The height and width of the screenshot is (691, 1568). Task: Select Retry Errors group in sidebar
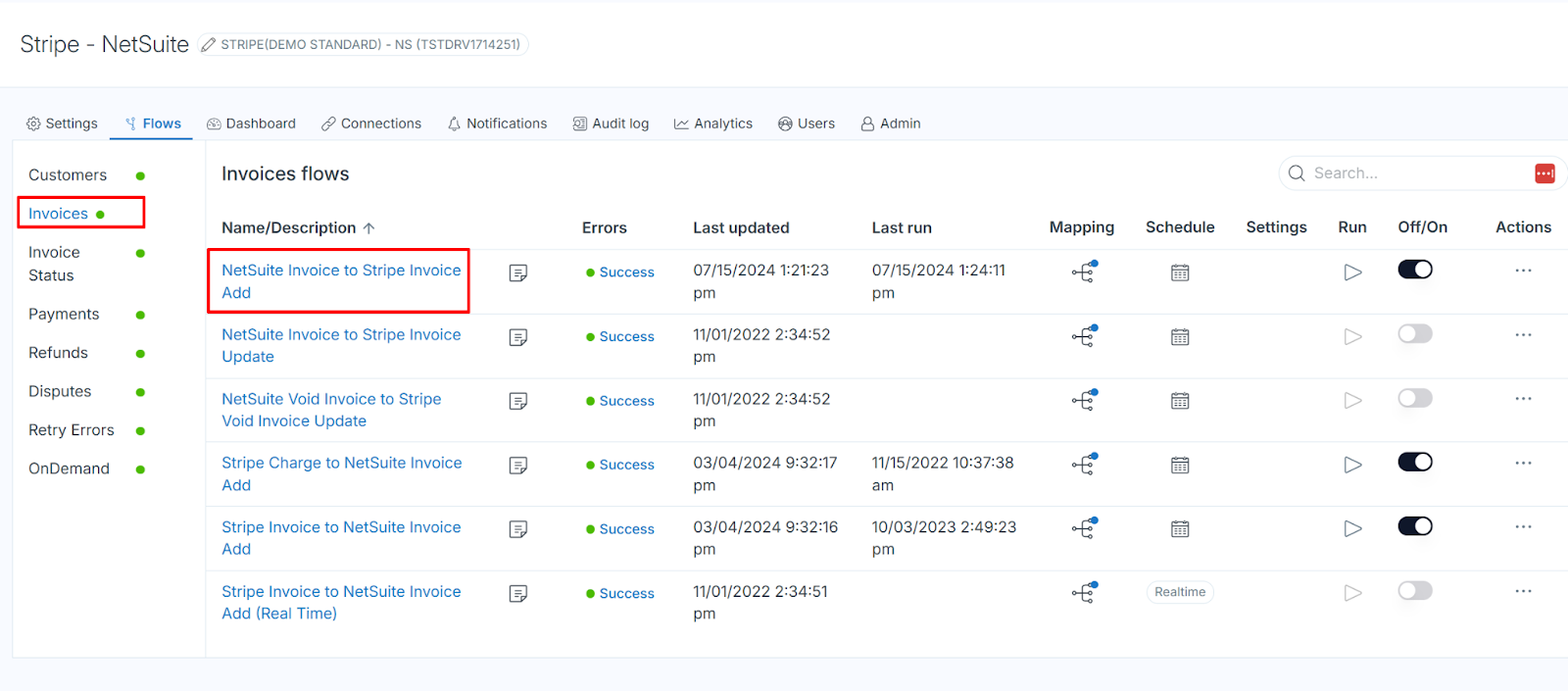(x=72, y=430)
